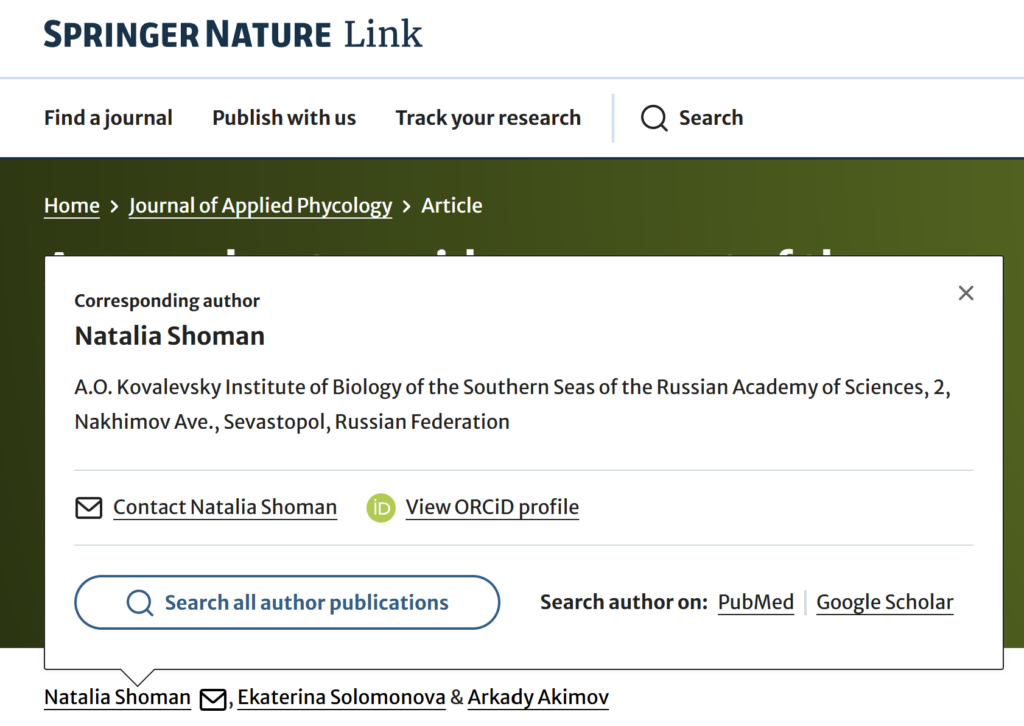Open Journal of Applied Phycology breadcrumb
The image size is (1024, 726).
click(261, 206)
